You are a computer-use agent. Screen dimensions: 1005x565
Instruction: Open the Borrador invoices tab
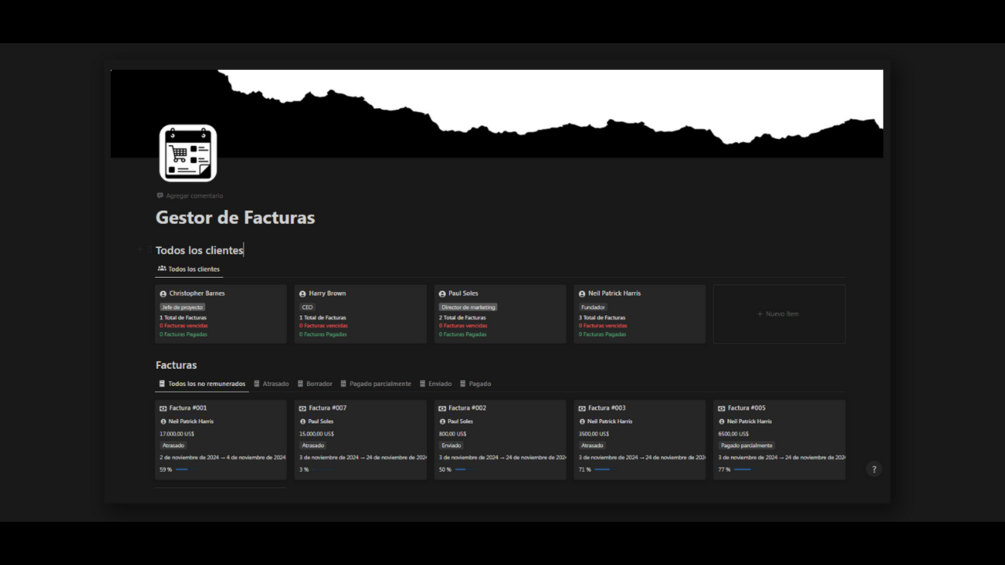(315, 384)
